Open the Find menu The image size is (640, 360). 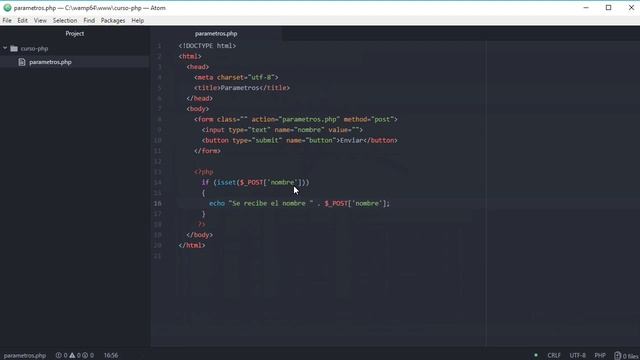(x=89, y=20)
